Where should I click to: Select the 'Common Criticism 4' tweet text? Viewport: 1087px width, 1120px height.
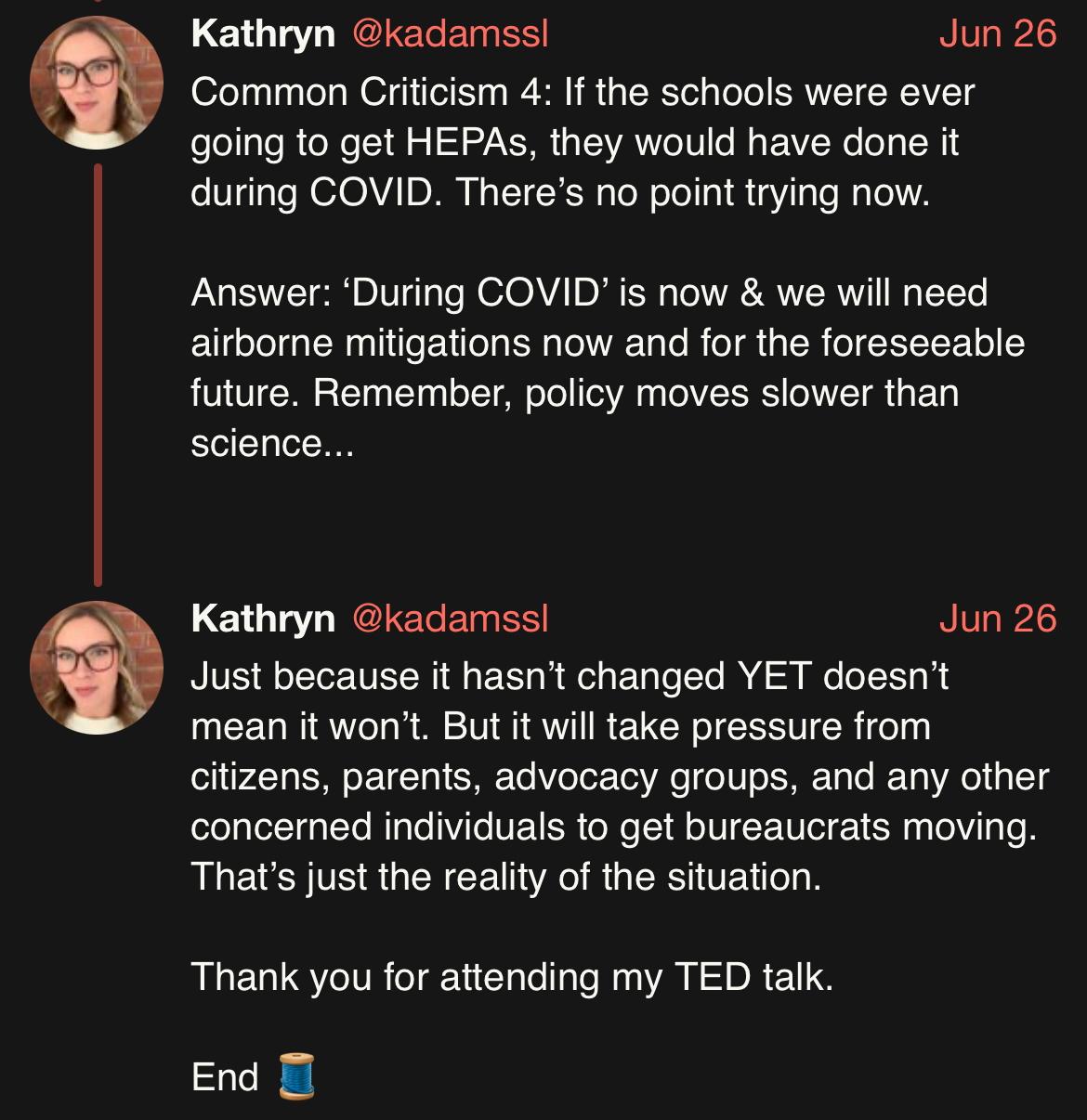point(583,142)
